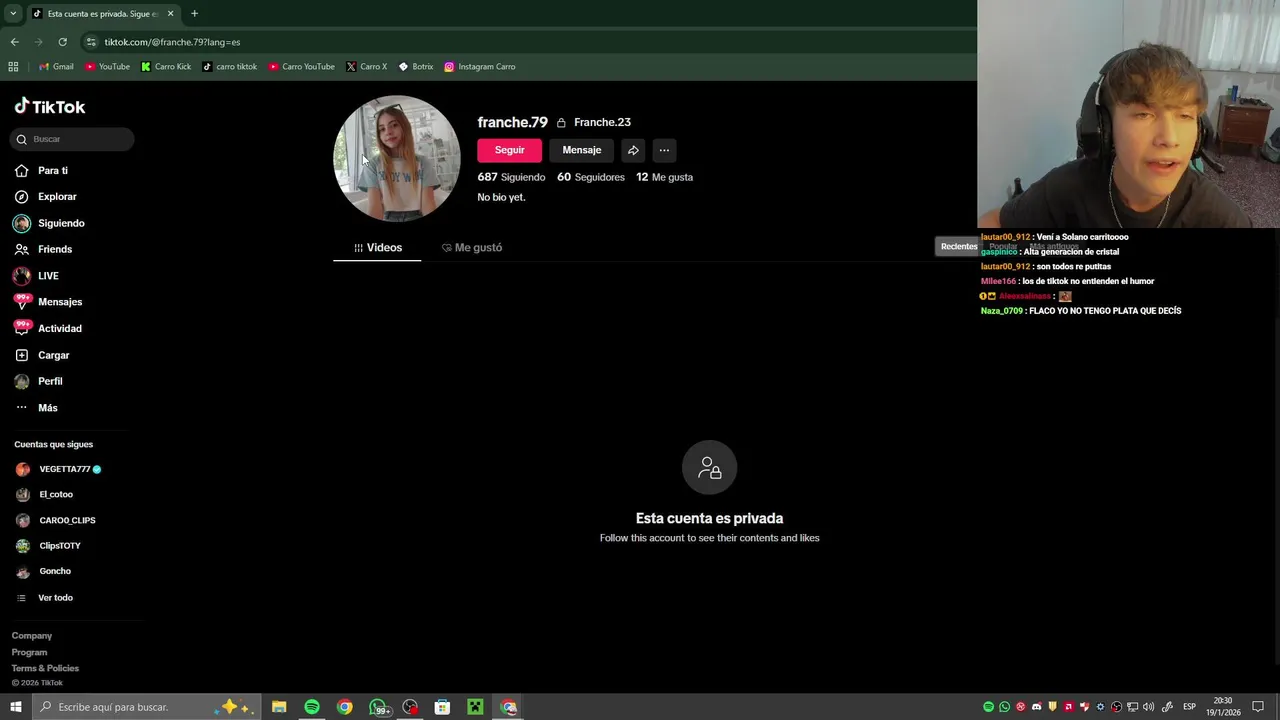Screen dimensions: 1280x720
Task: Click the franche.79 profile picture
Action: tap(396, 158)
